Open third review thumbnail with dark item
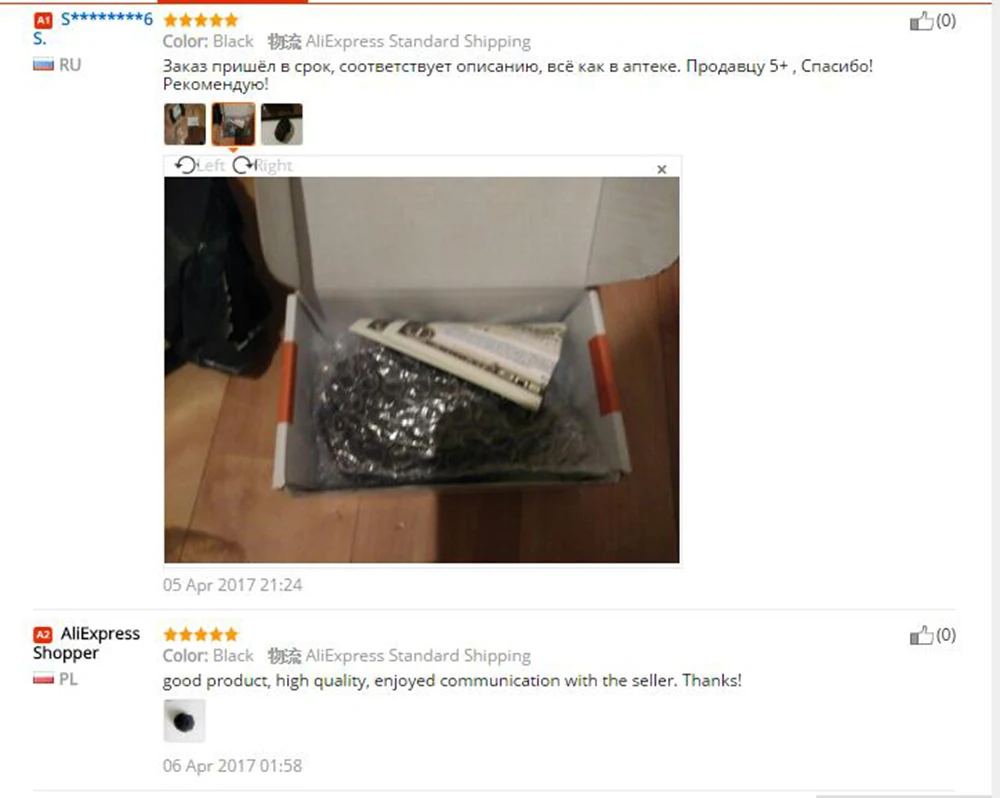 click(x=282, y=124)
